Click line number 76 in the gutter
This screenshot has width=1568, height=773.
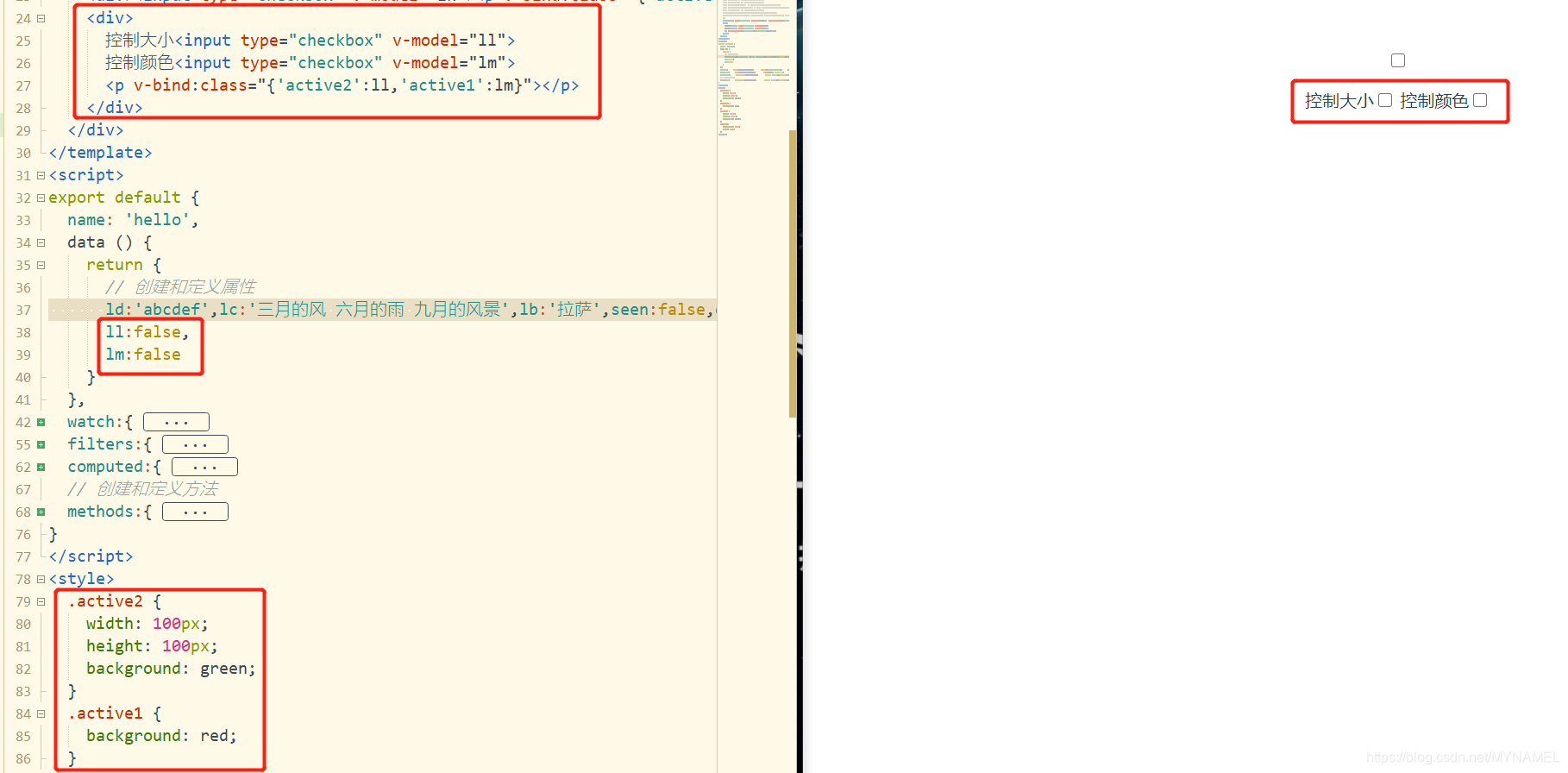tap(23, 534)
